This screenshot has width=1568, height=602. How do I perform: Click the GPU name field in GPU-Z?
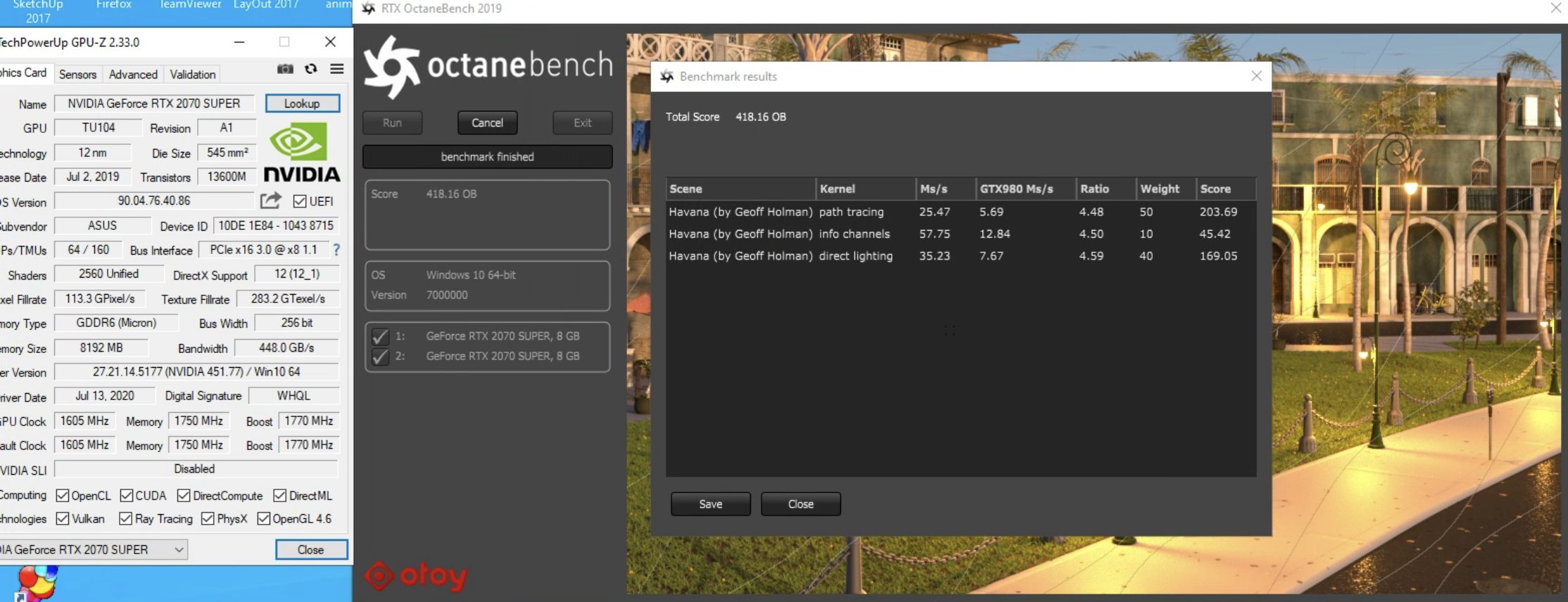click(154, 103)
